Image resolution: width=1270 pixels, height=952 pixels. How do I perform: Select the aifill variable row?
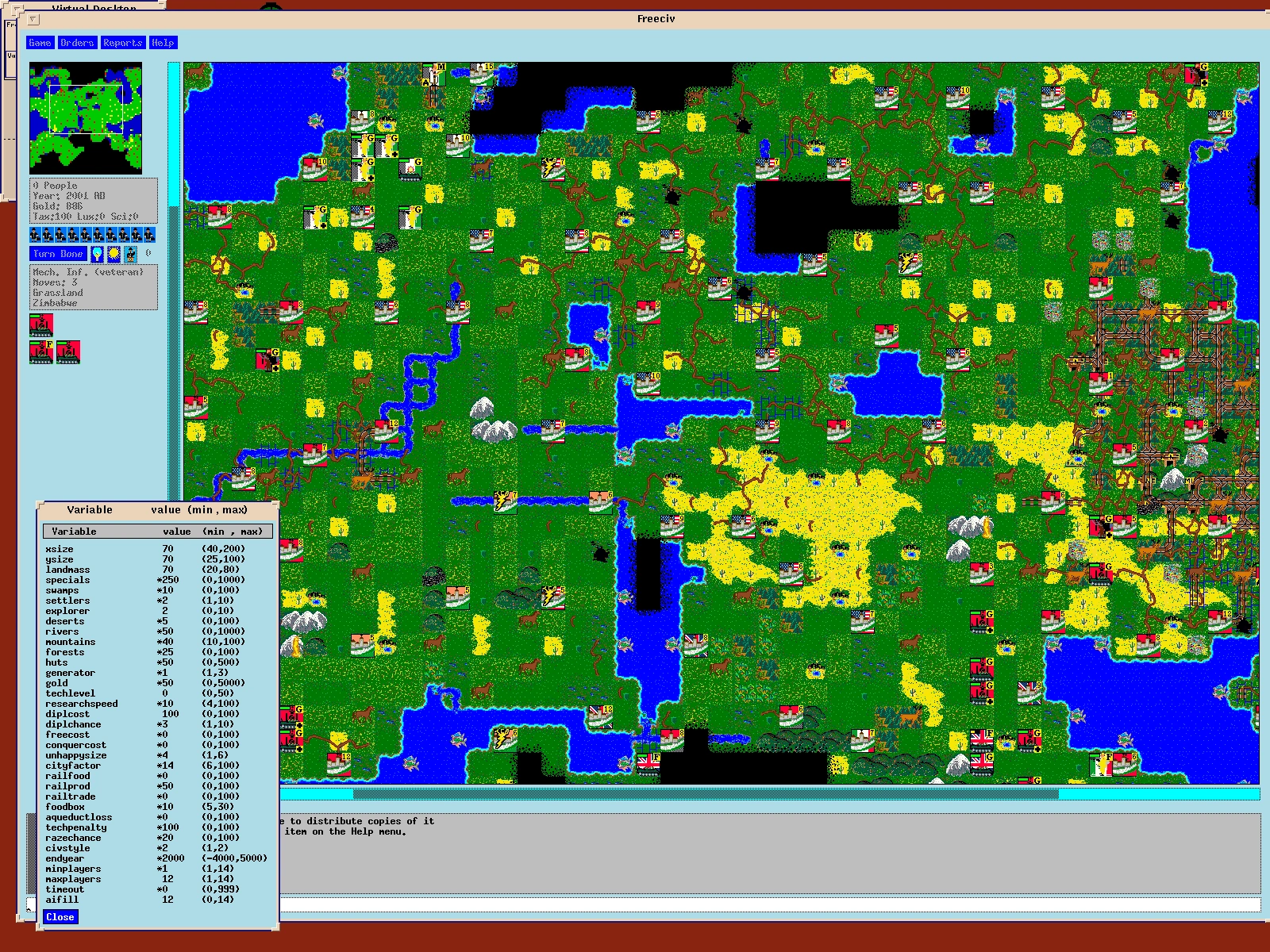tap(157, 900)
